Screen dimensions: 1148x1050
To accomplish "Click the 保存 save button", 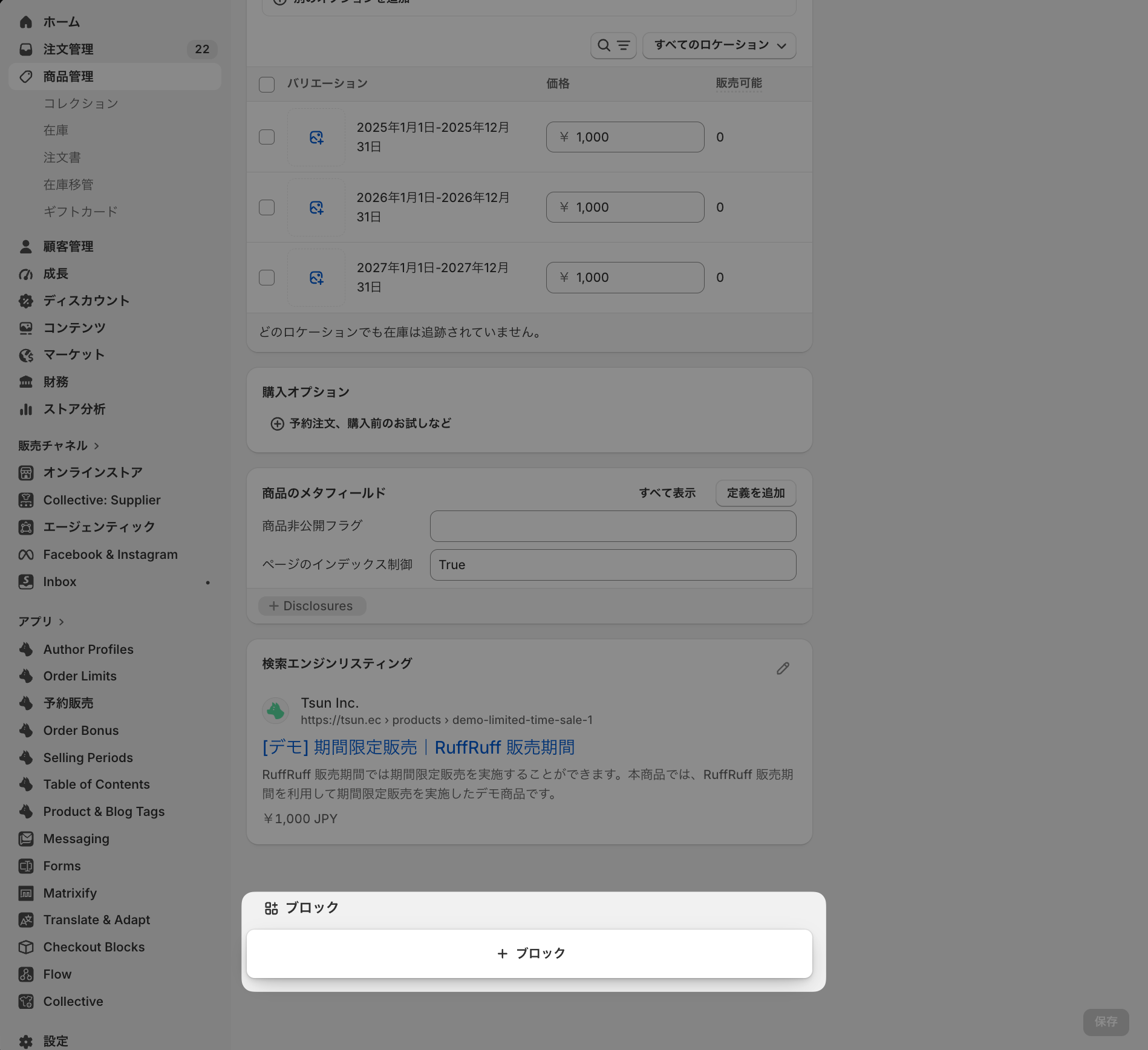I will (1106, 1022).
